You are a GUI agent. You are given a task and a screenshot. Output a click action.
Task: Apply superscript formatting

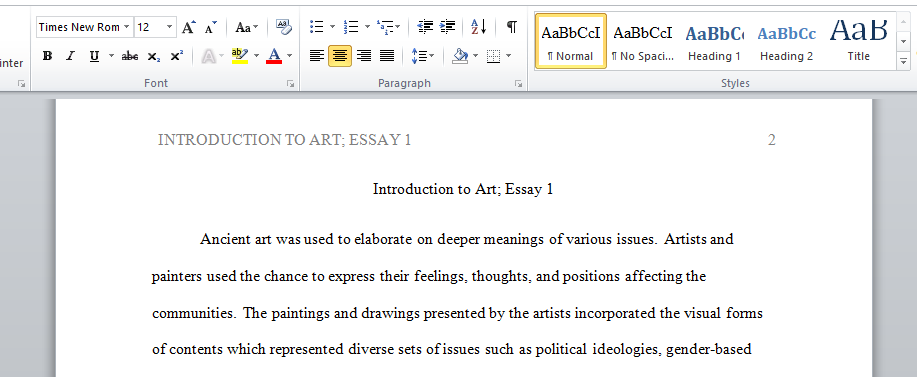pyautogui.click(x=176, y=56)
